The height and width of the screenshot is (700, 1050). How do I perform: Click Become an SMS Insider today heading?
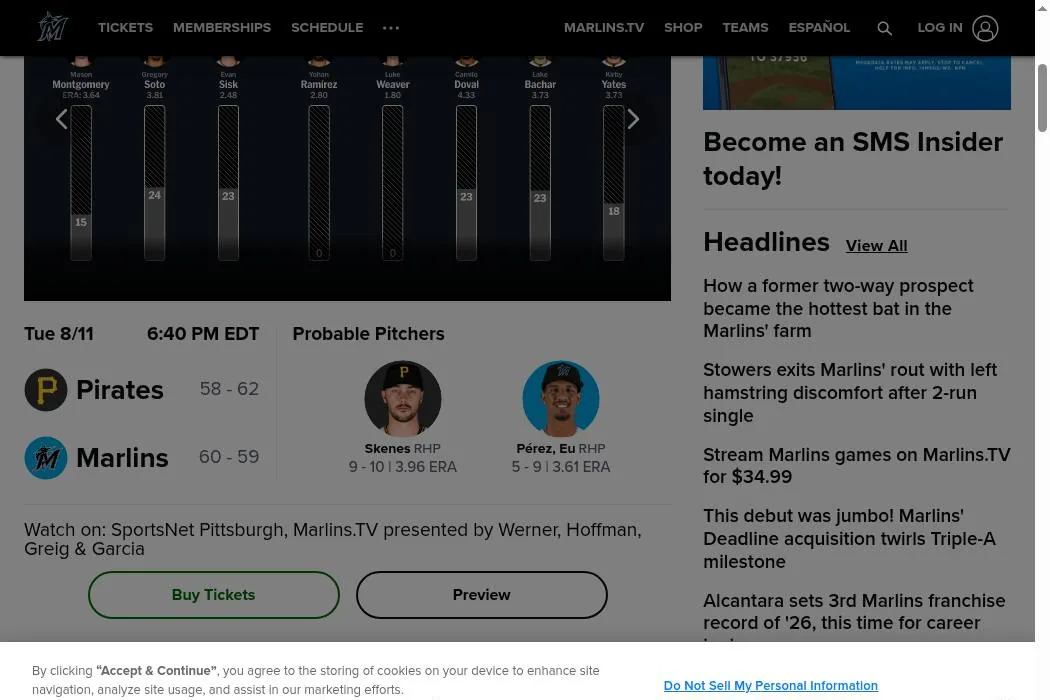(x=852, y=159)
